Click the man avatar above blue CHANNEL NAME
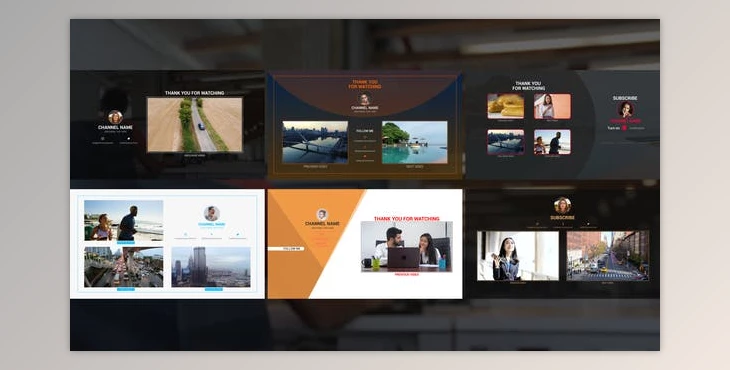 pos(211,214)
